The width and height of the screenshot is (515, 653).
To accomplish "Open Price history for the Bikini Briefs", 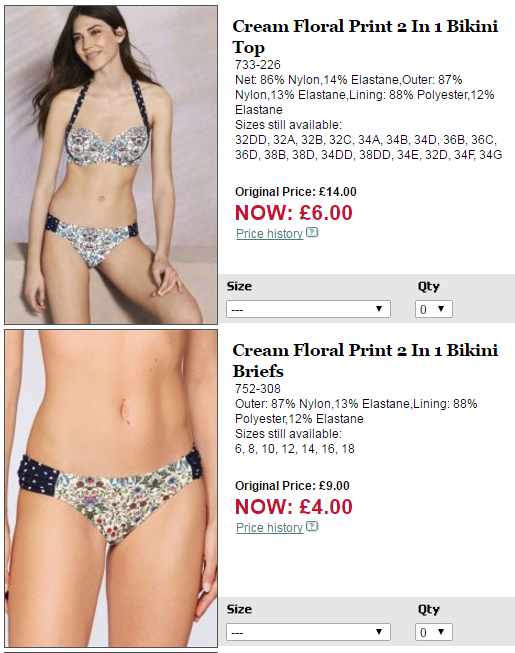I will tap(269, 528).
